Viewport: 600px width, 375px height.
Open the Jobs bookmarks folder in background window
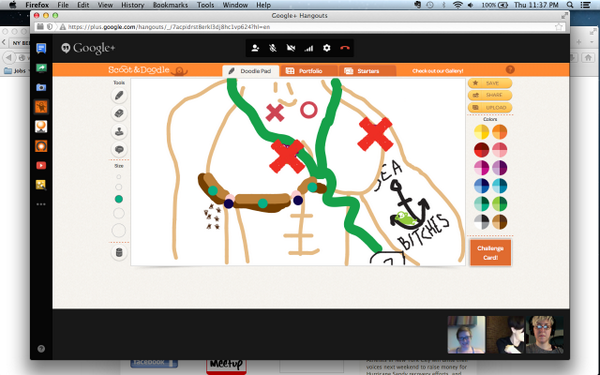[15, 71]
